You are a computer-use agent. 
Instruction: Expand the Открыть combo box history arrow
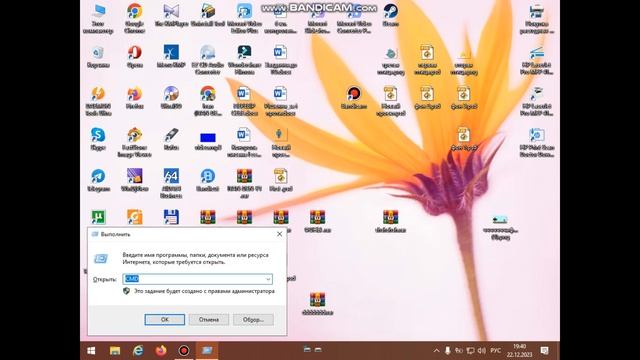pyautogui.click(x=268, y=279)
